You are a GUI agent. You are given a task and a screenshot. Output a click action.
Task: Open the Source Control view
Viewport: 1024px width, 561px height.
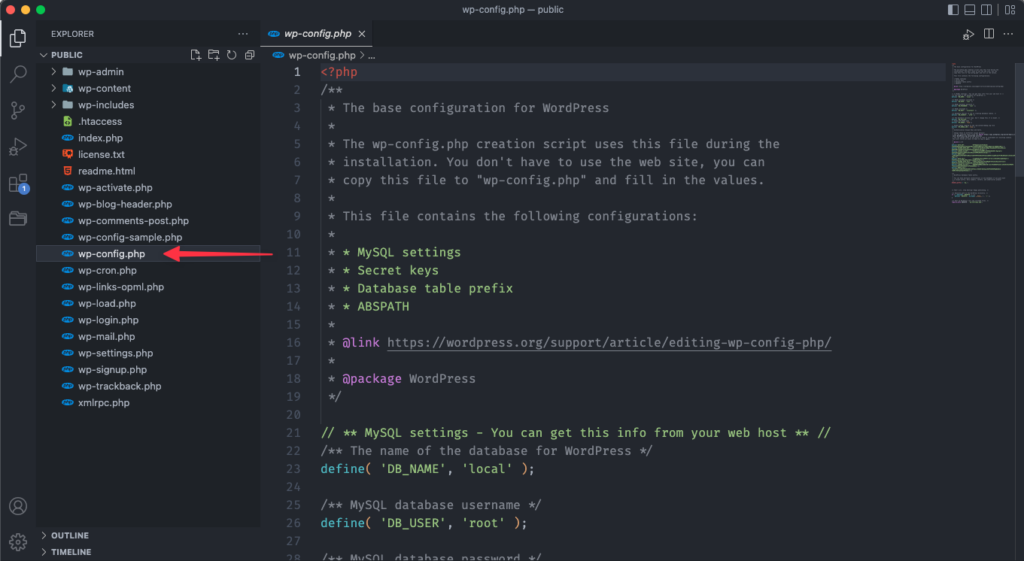[18, 110]
